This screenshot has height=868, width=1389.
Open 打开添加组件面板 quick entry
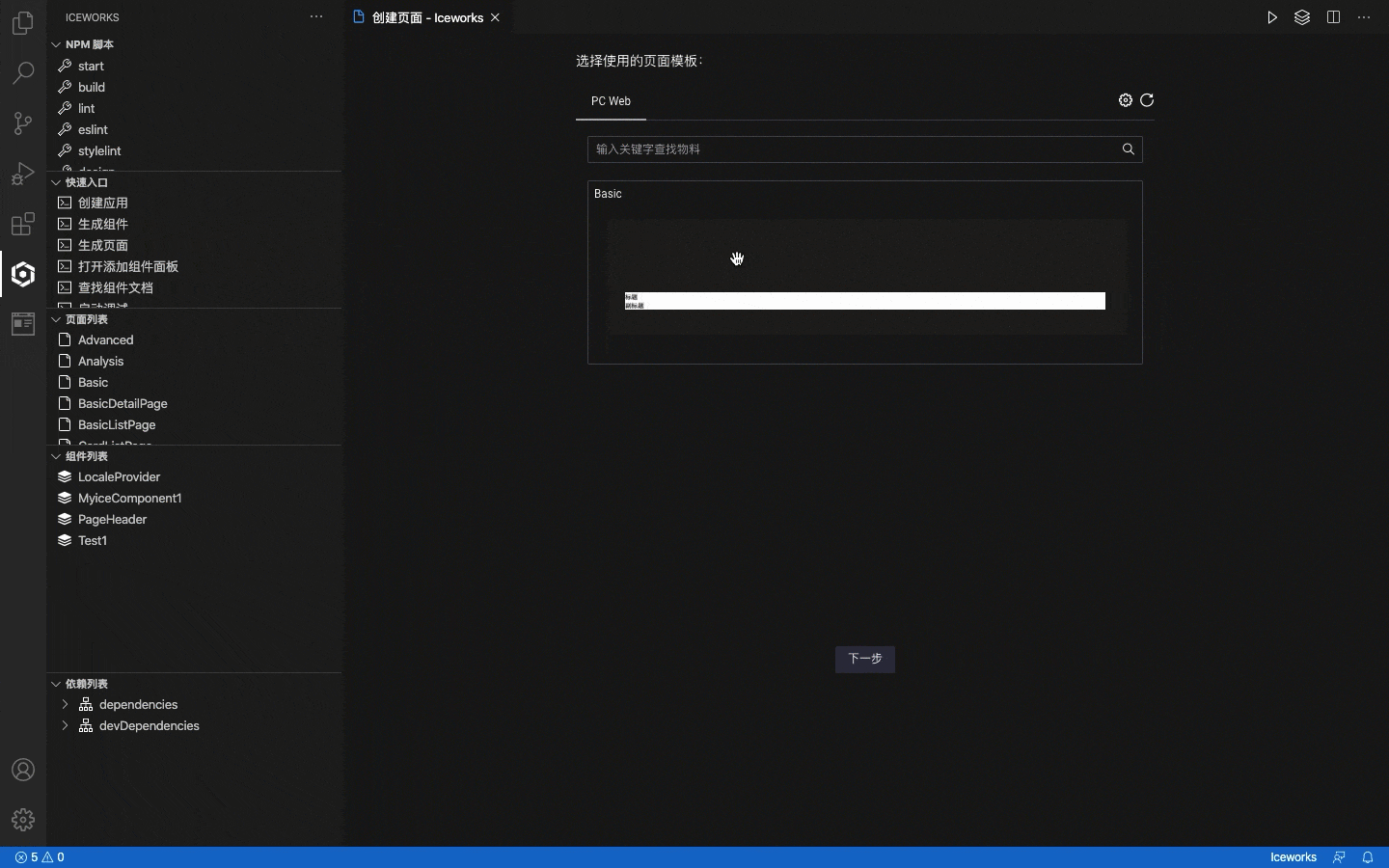pos(128,266)
